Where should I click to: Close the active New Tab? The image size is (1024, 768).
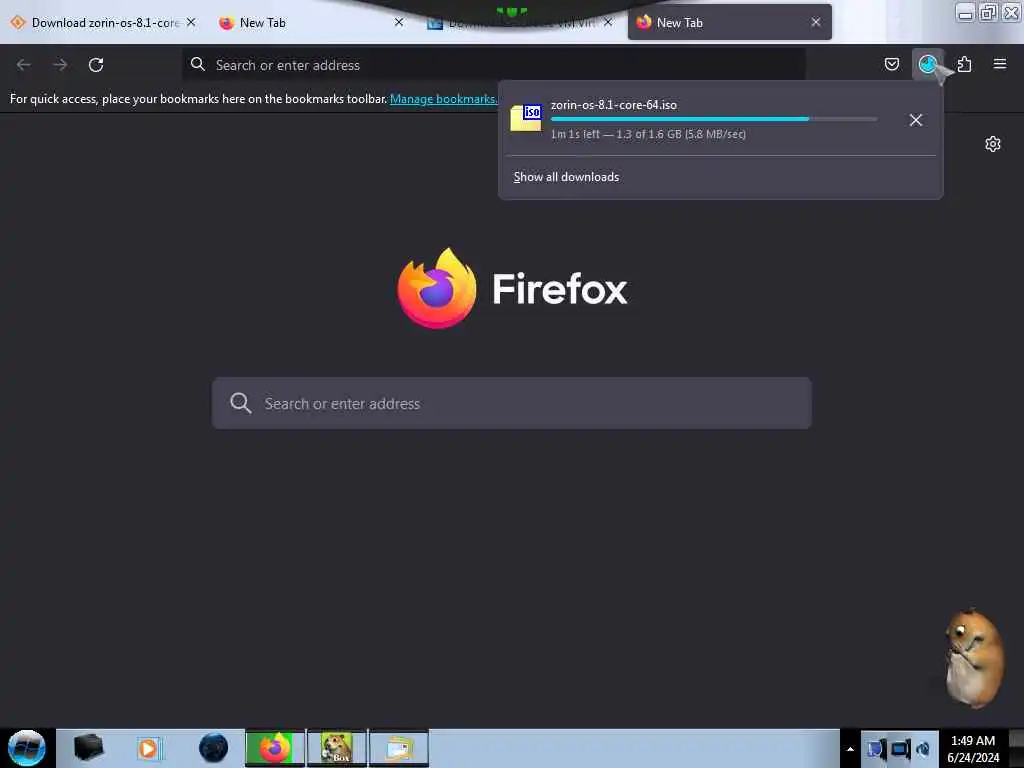click(x=816, y=22)
